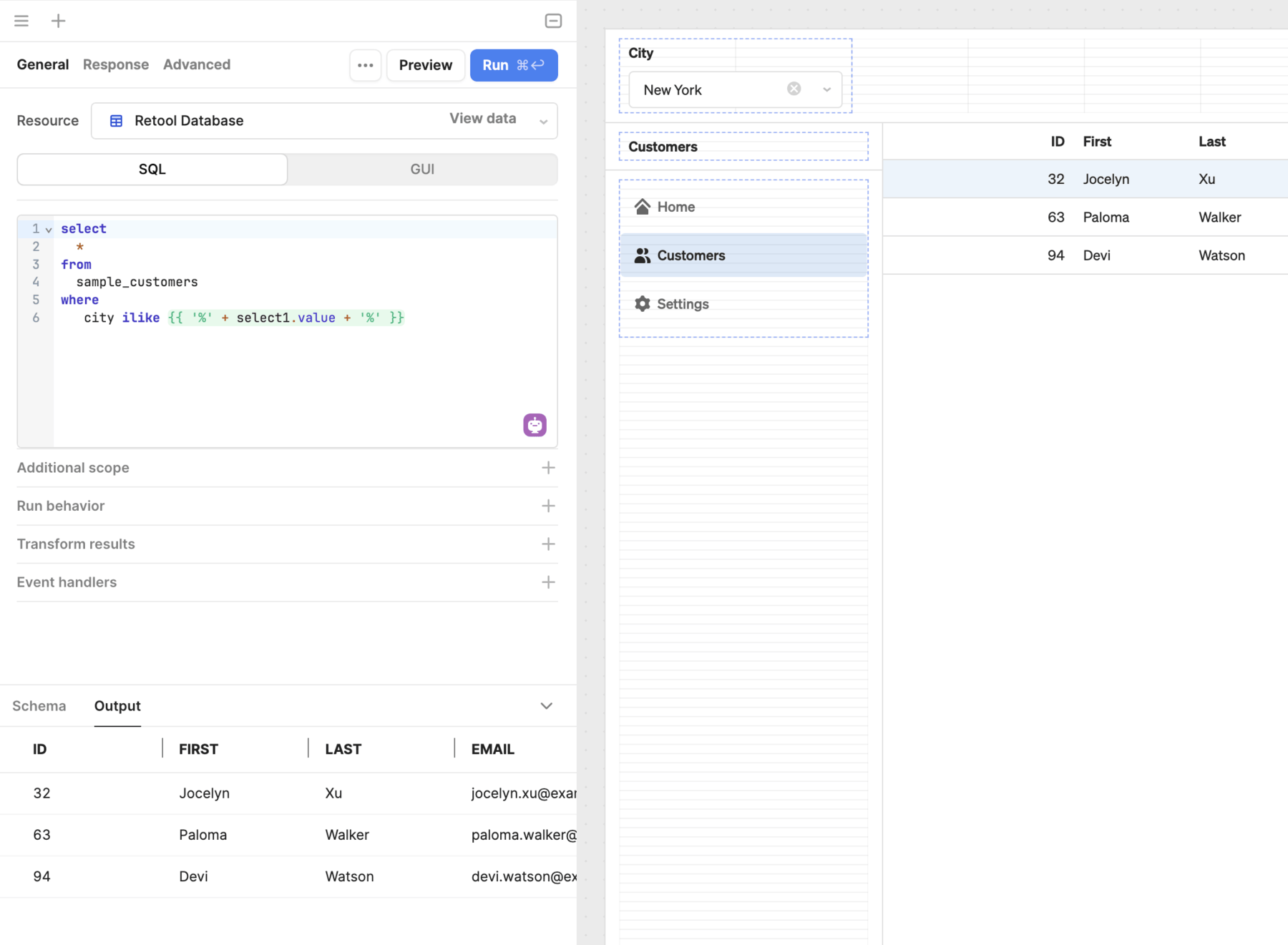
Task: Clear the New York city selection
Action: 794,89
